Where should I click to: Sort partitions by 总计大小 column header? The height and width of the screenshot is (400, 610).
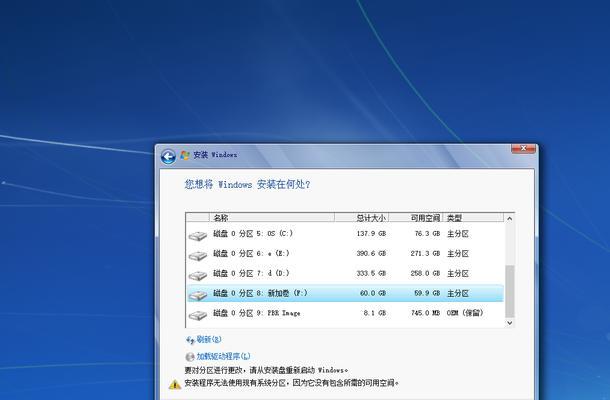(370, 217)
